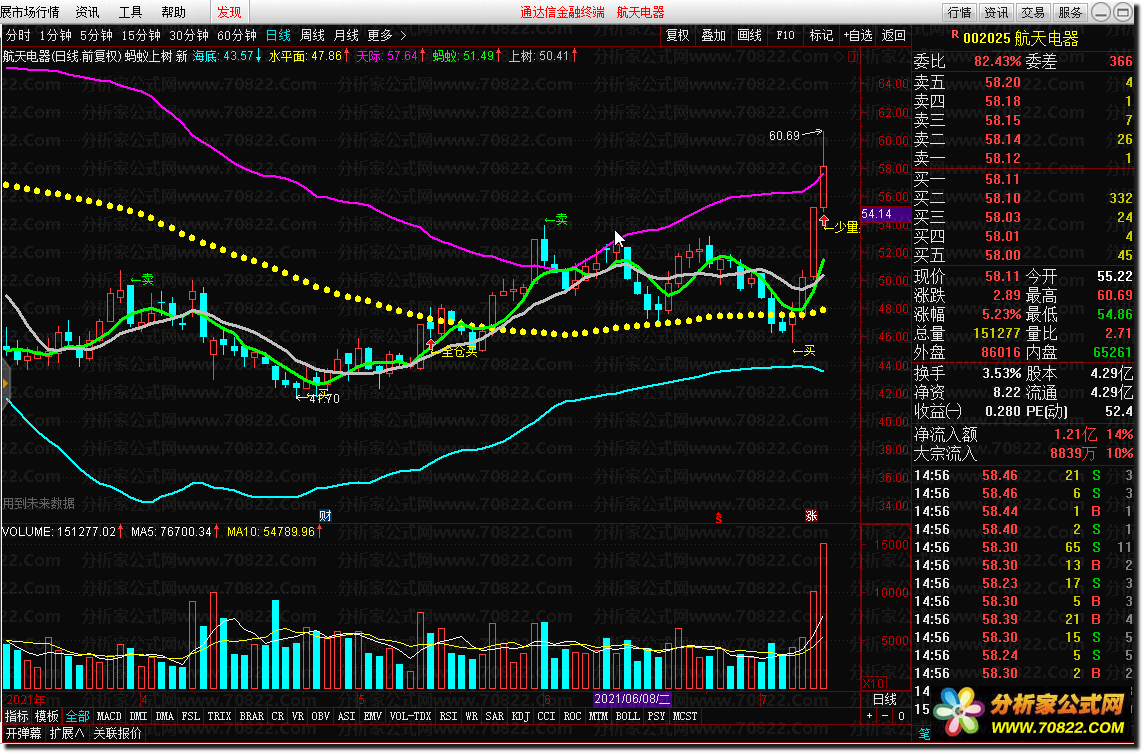Click the 开弹幕 toggle button
Image resolution: width=1144 pixels, height=753 pixels.
tap(23, 733)
